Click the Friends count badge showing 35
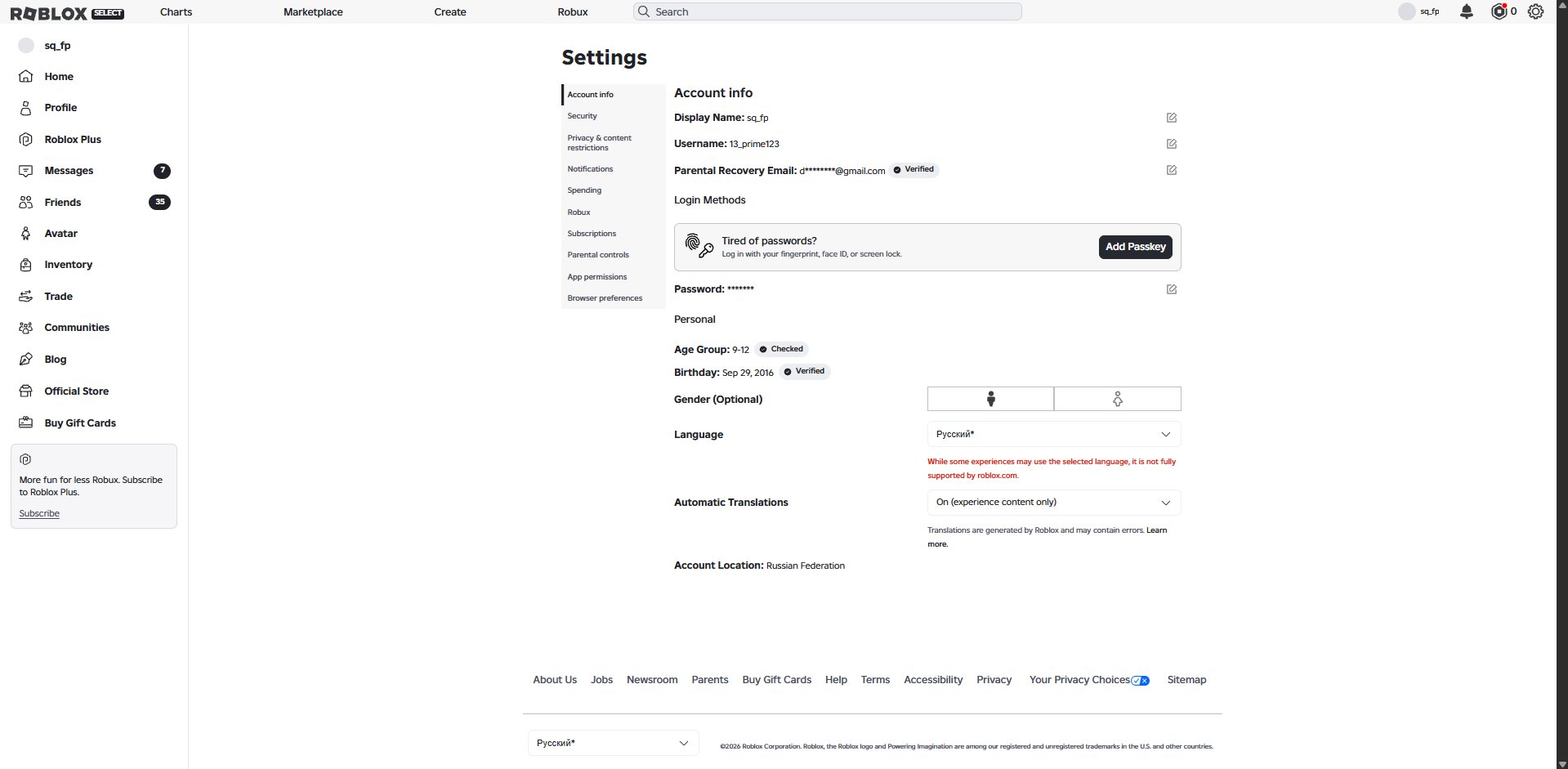The width and height of the screenshot is (1568, 769). coord(159,202)
